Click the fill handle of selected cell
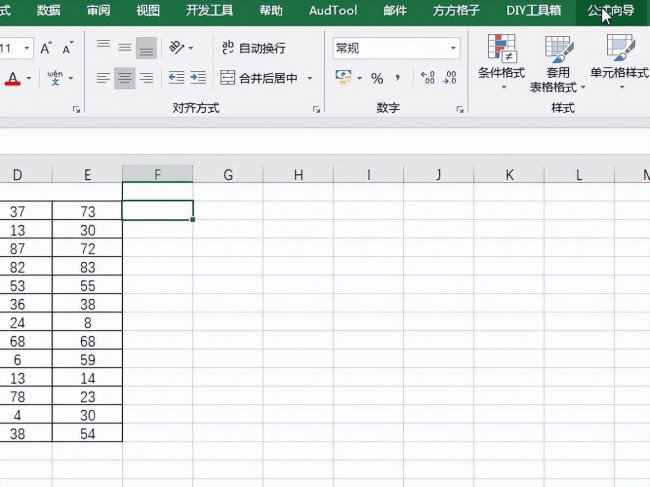The width and height of the screenshot is (650, 487). [193, 220]
